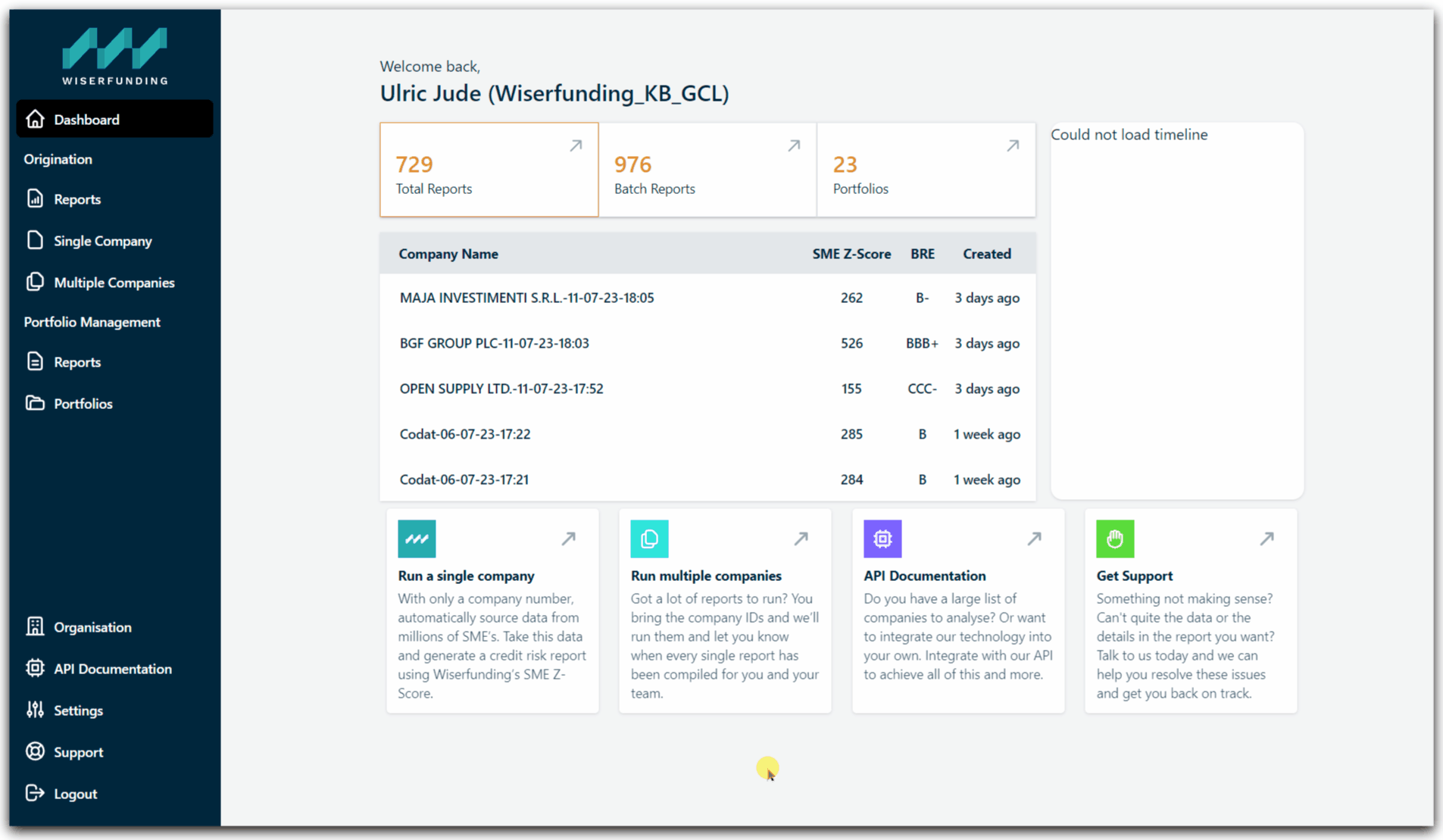Click the sidebar API Documentation chip icon

coord(35,668)
